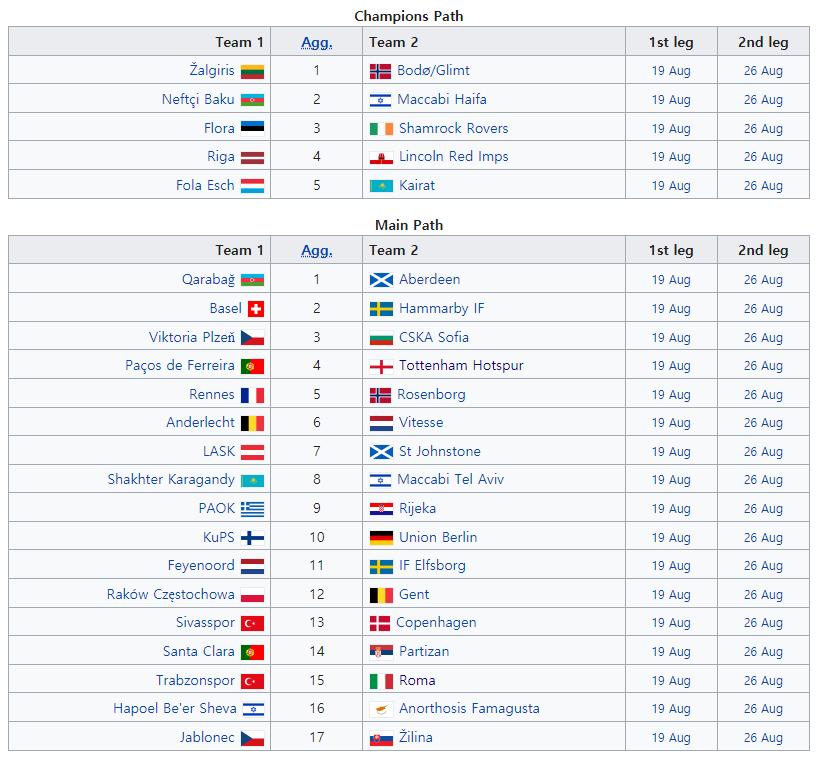Click the Gibraltar flag beside Lincoln Red Imps
The width and height of the screenshot is (822, 760).
click(381, 157)
